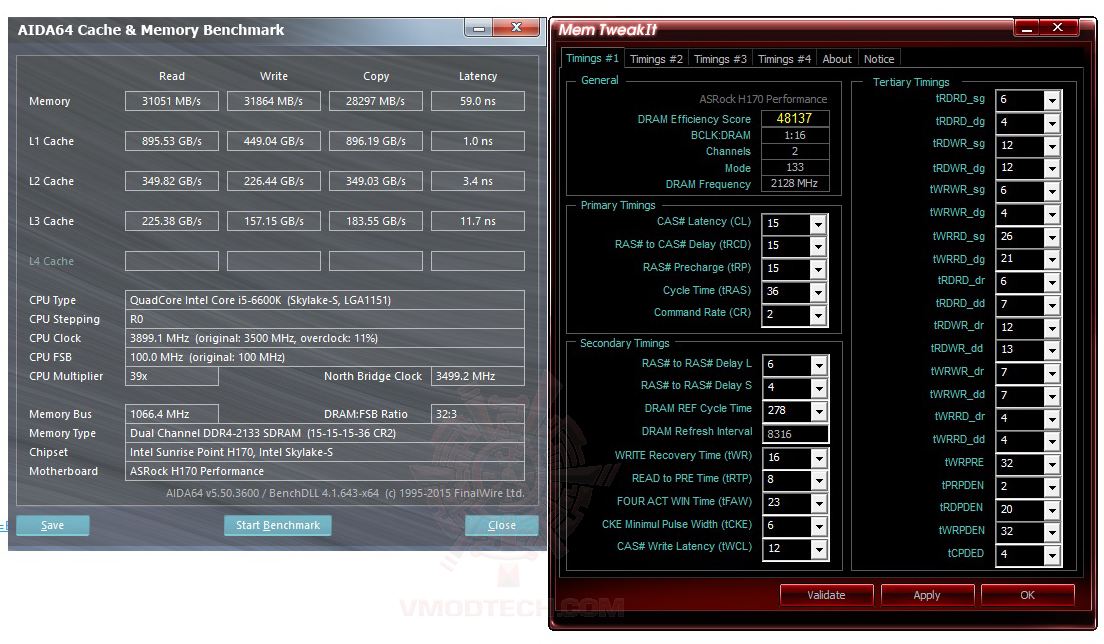The image size is (1104, 644).
Task: Open the tRDWR_dr dropdown
Action: click(x=1052, y=329)
